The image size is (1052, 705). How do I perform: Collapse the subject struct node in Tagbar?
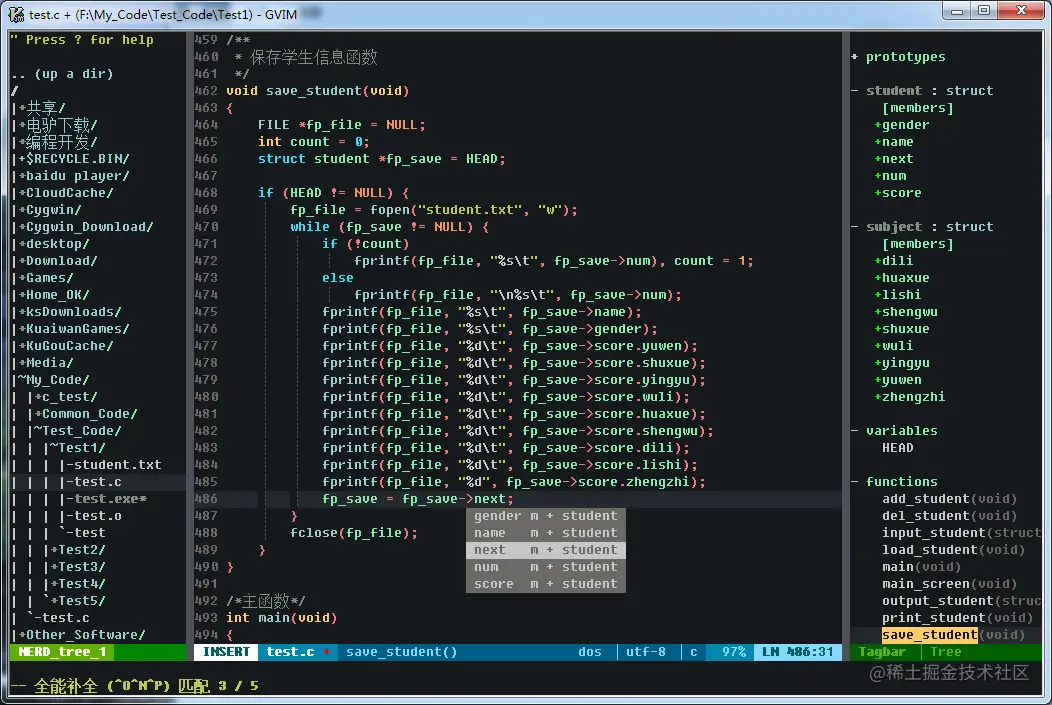(x=855, y=227)
